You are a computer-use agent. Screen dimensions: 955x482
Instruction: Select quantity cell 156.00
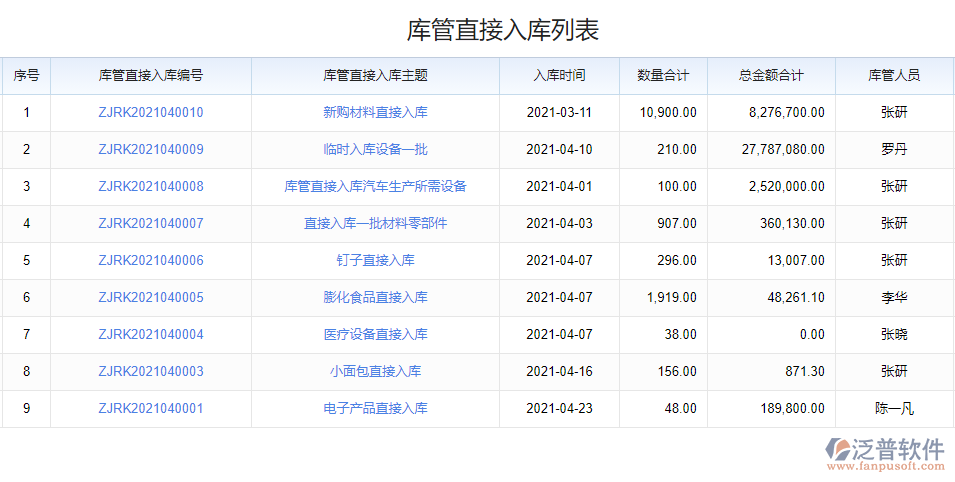663,372
